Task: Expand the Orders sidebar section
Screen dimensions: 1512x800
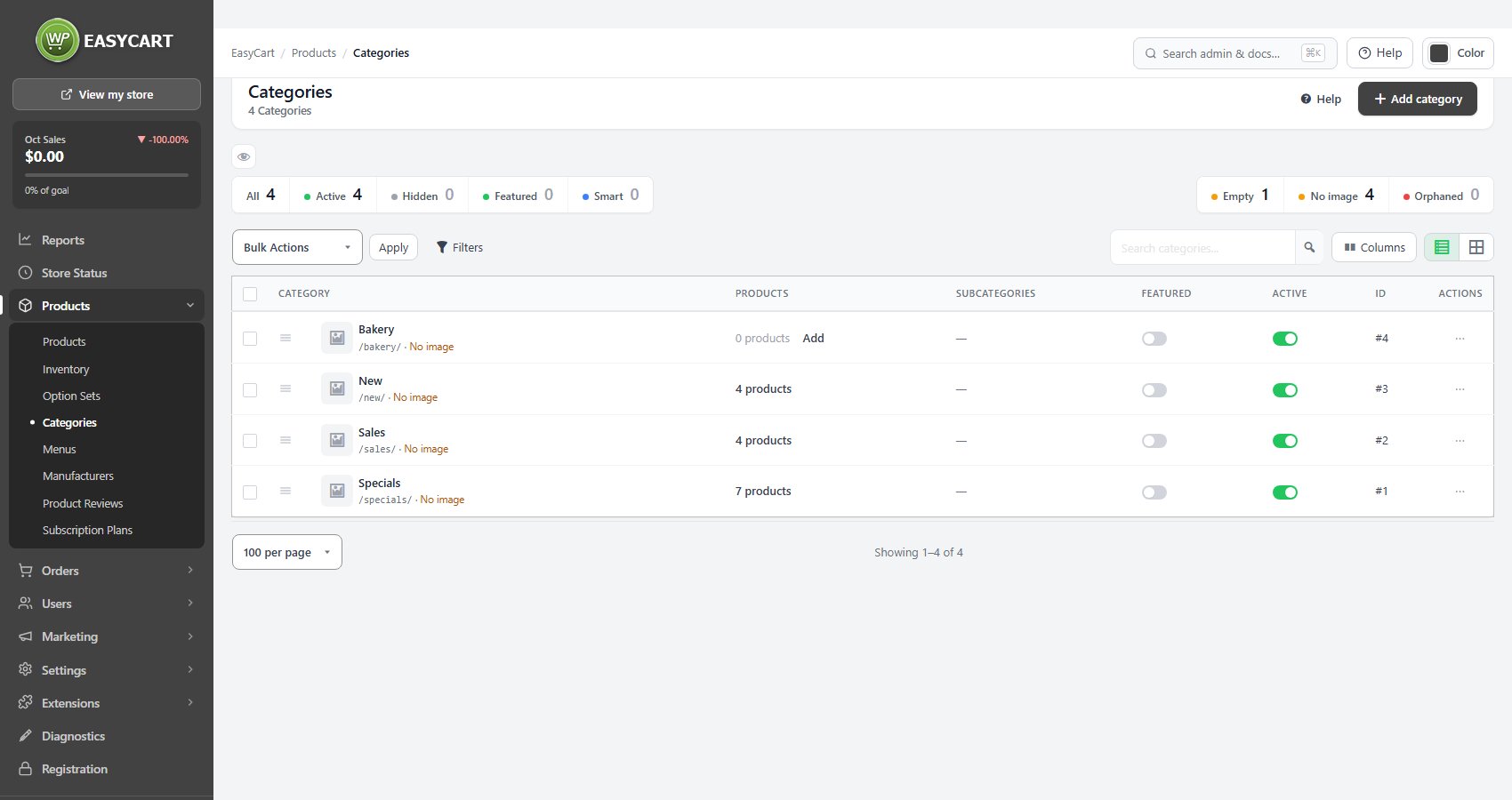Action: pos(107,571)
